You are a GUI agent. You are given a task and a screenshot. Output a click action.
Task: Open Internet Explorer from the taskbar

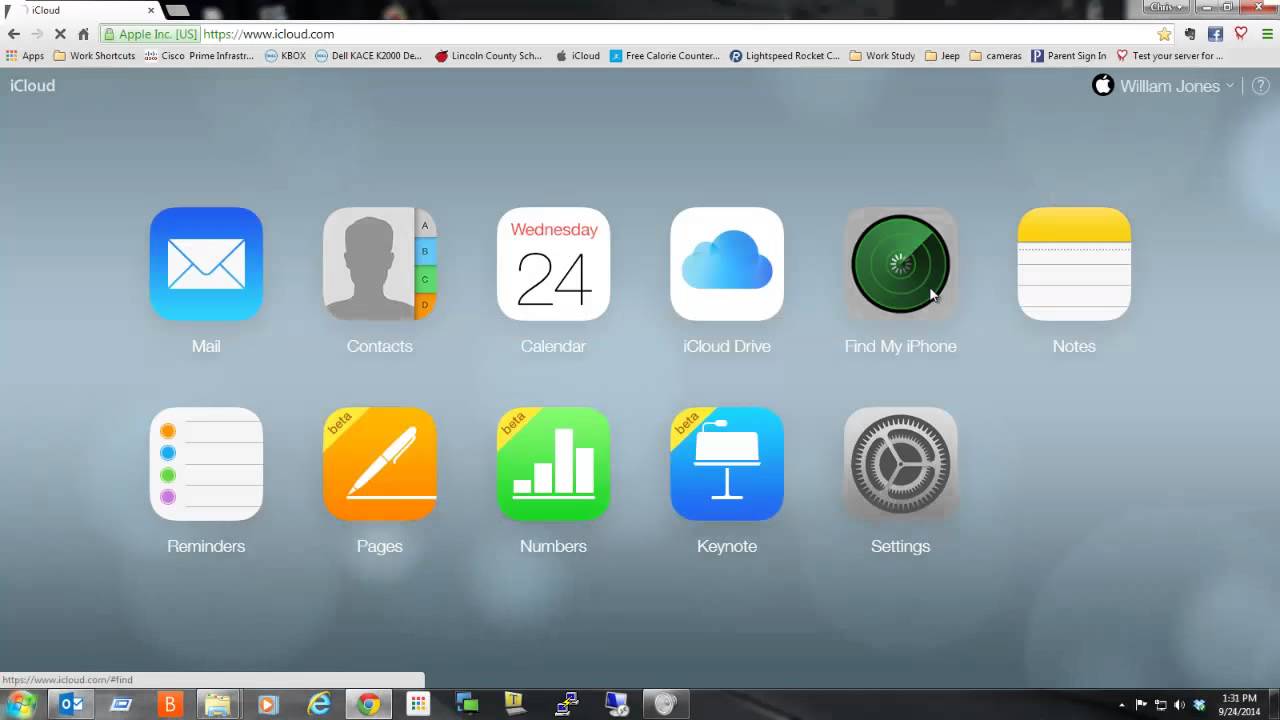[319, 704]
